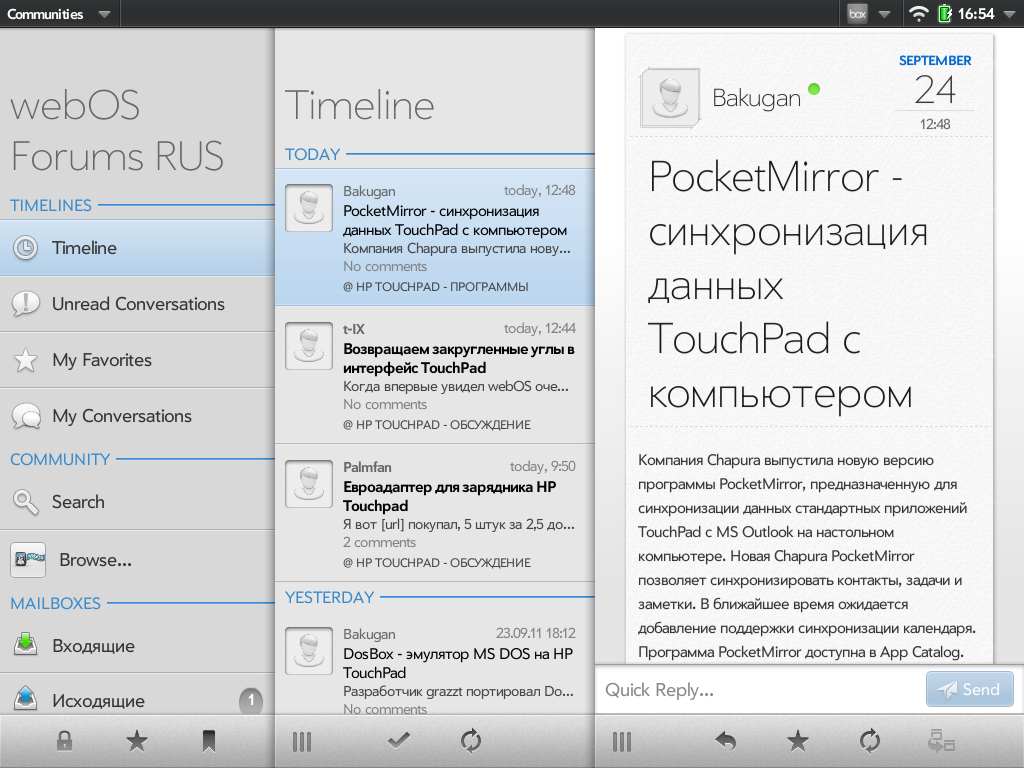Image resolution: width=1024 pixels, height=768 pixels.
Task: Tap the bookmark icon in left toolbar
Action: point(208,741)
